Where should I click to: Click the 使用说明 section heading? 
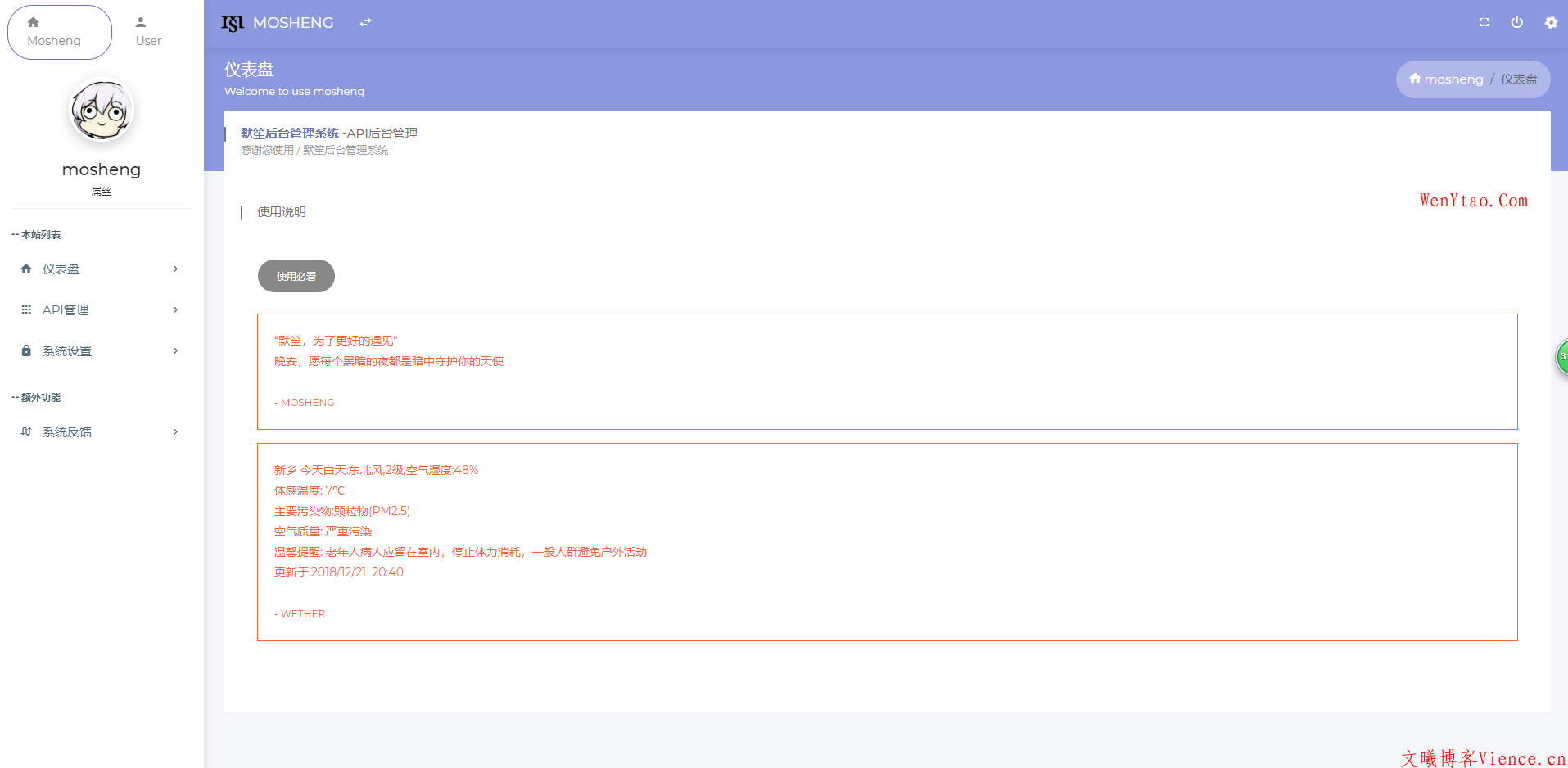[x=282, y=212]
